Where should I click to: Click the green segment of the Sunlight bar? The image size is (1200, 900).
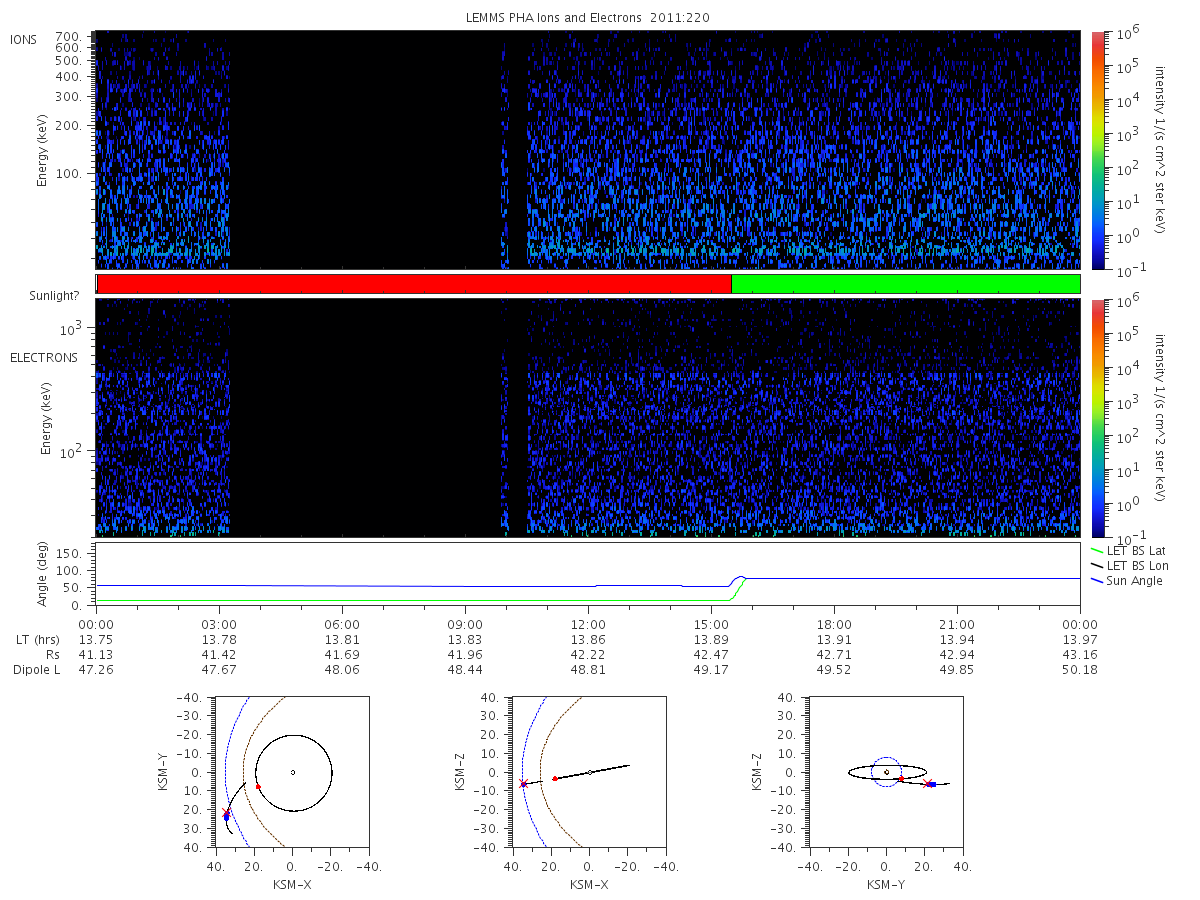pos(906,284)
